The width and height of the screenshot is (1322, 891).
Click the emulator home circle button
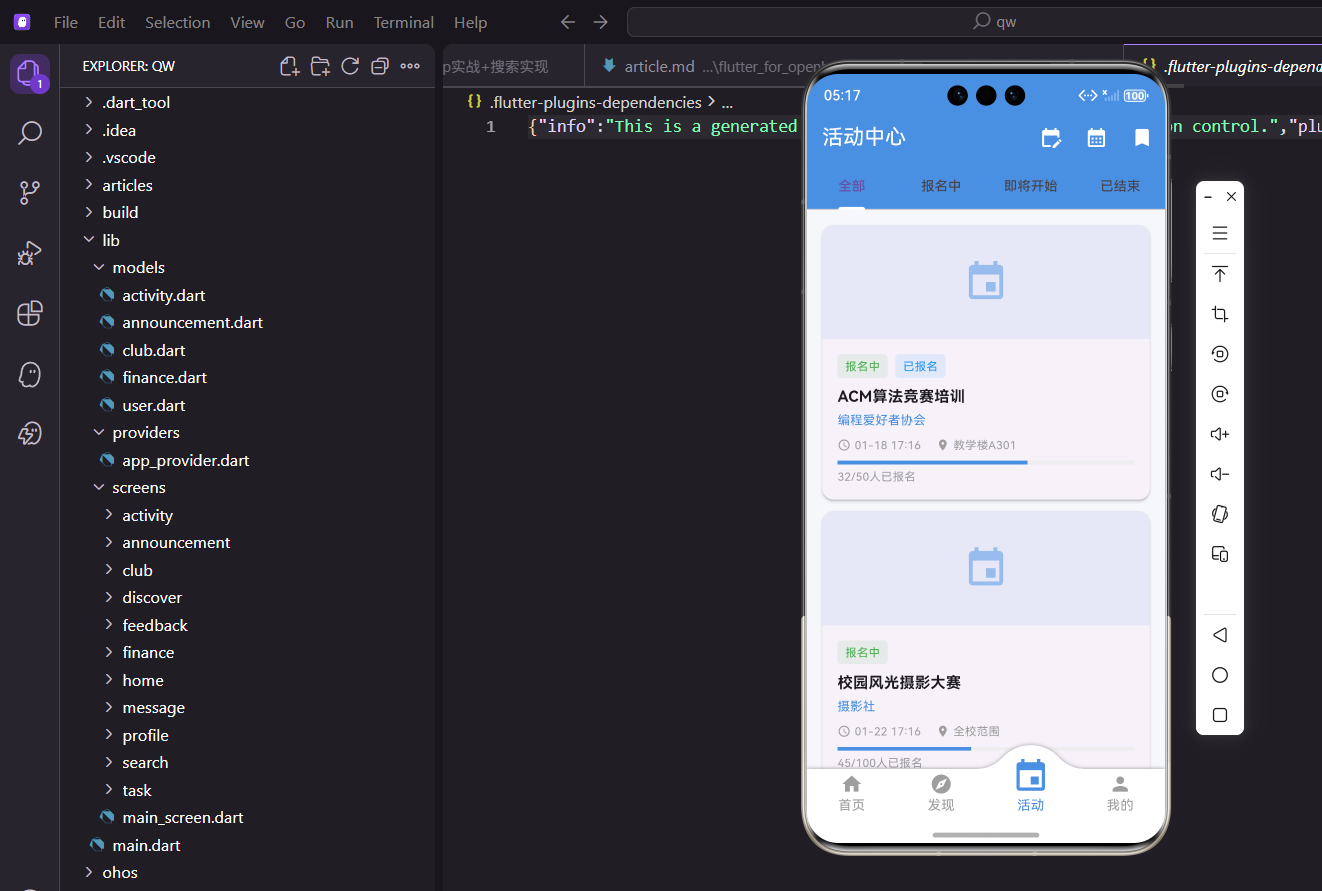(1220, 675)
